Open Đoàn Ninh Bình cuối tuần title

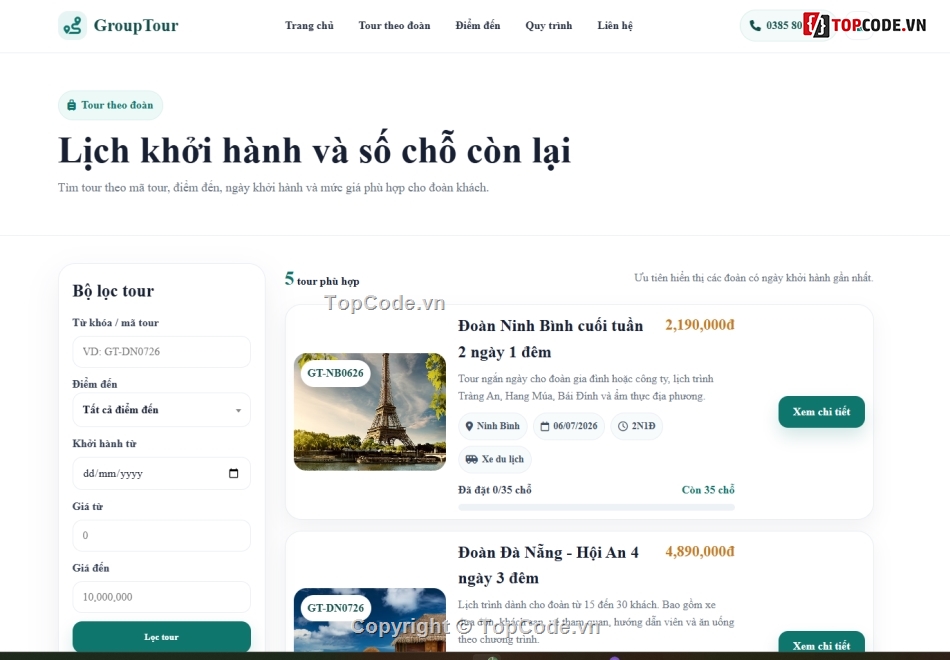[550, 339]
